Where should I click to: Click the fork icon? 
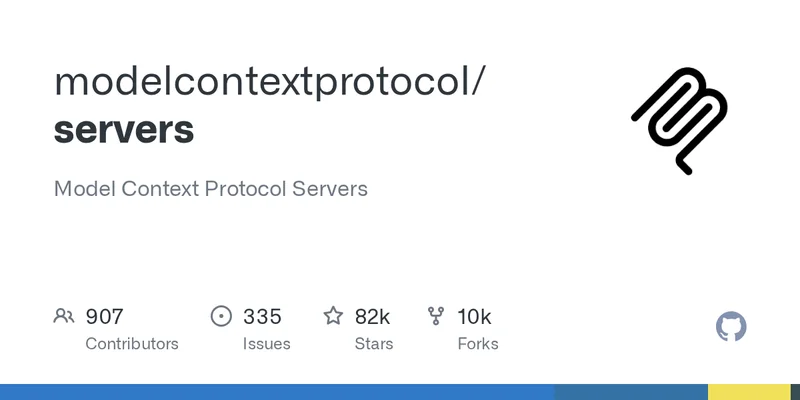436,317
